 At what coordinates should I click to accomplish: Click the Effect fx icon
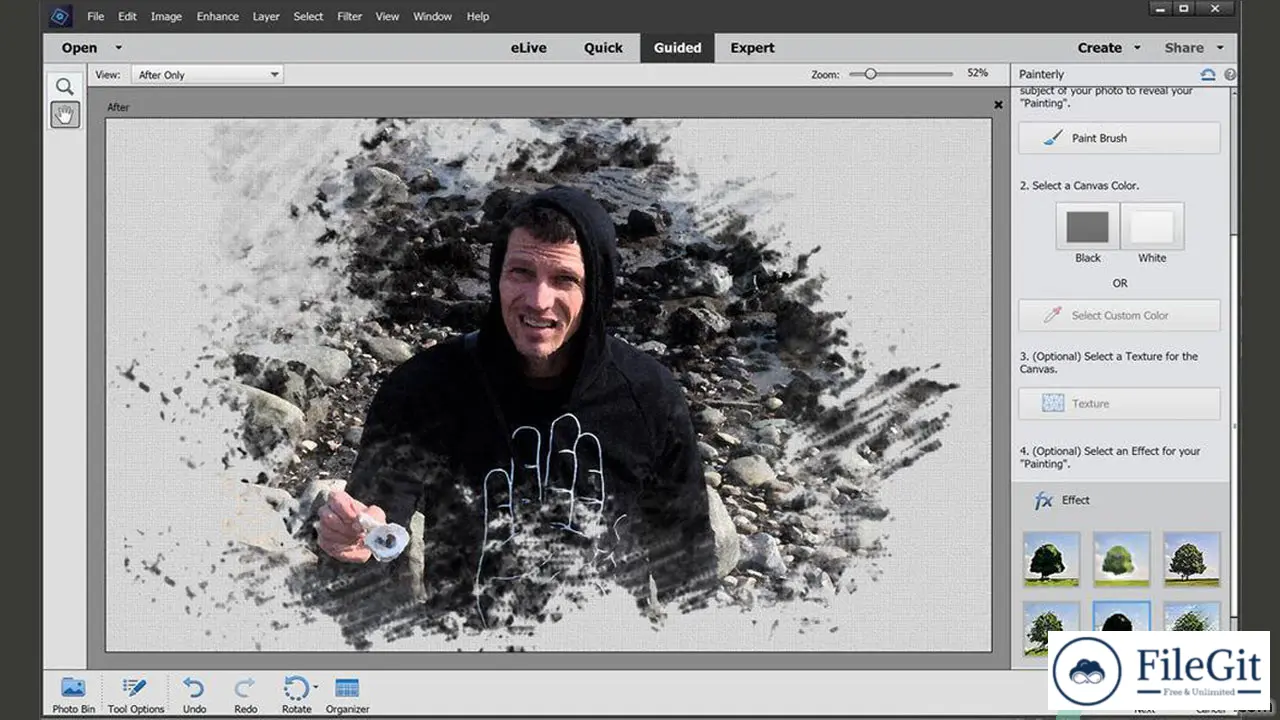(1043, 501)
